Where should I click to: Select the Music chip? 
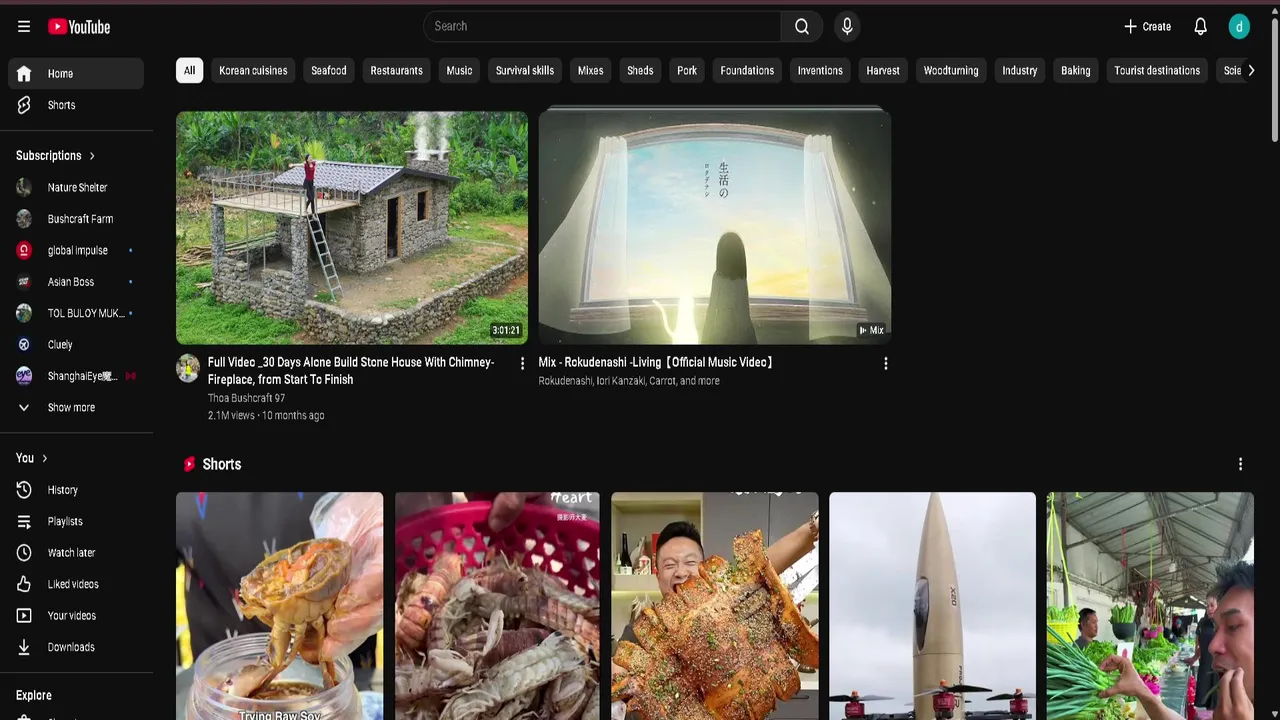tap(459, 70)
